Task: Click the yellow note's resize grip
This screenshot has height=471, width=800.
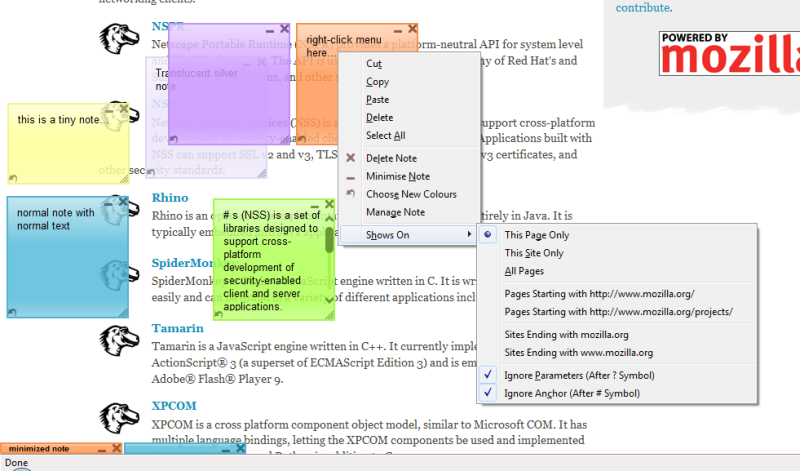Action: coord(124,179)
